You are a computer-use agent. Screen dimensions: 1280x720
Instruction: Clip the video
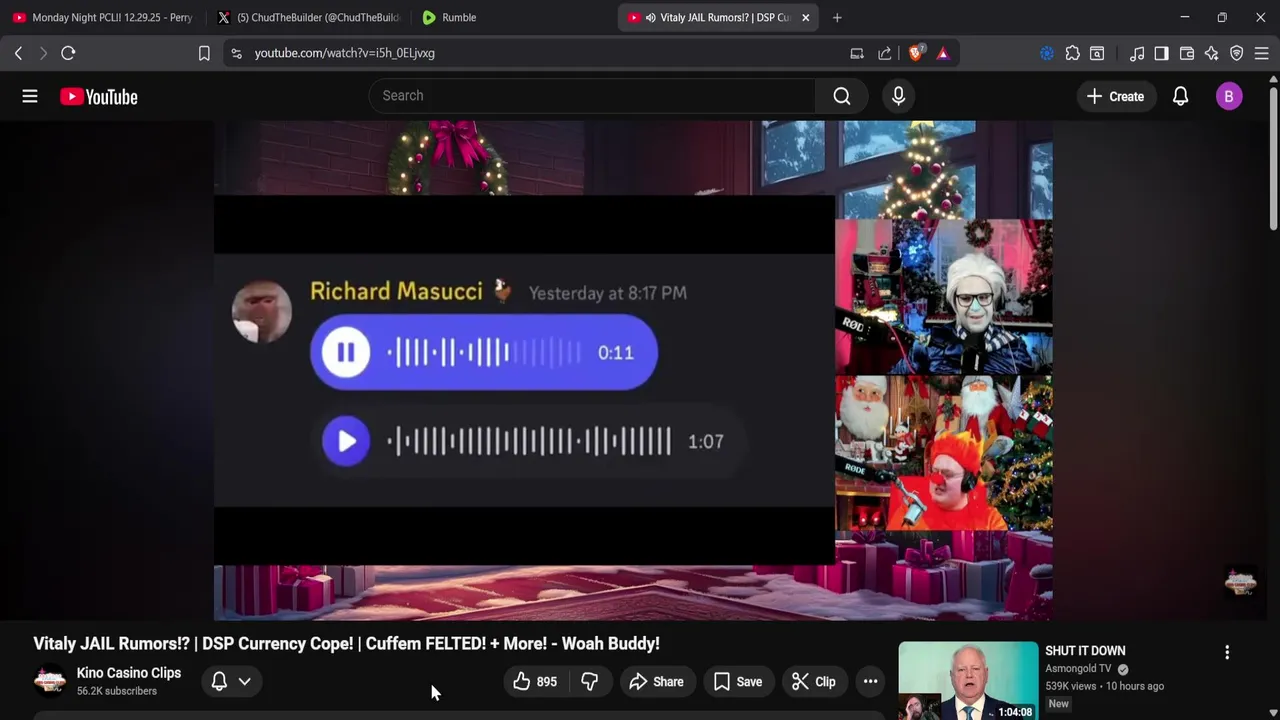click(x=814, y=682)
